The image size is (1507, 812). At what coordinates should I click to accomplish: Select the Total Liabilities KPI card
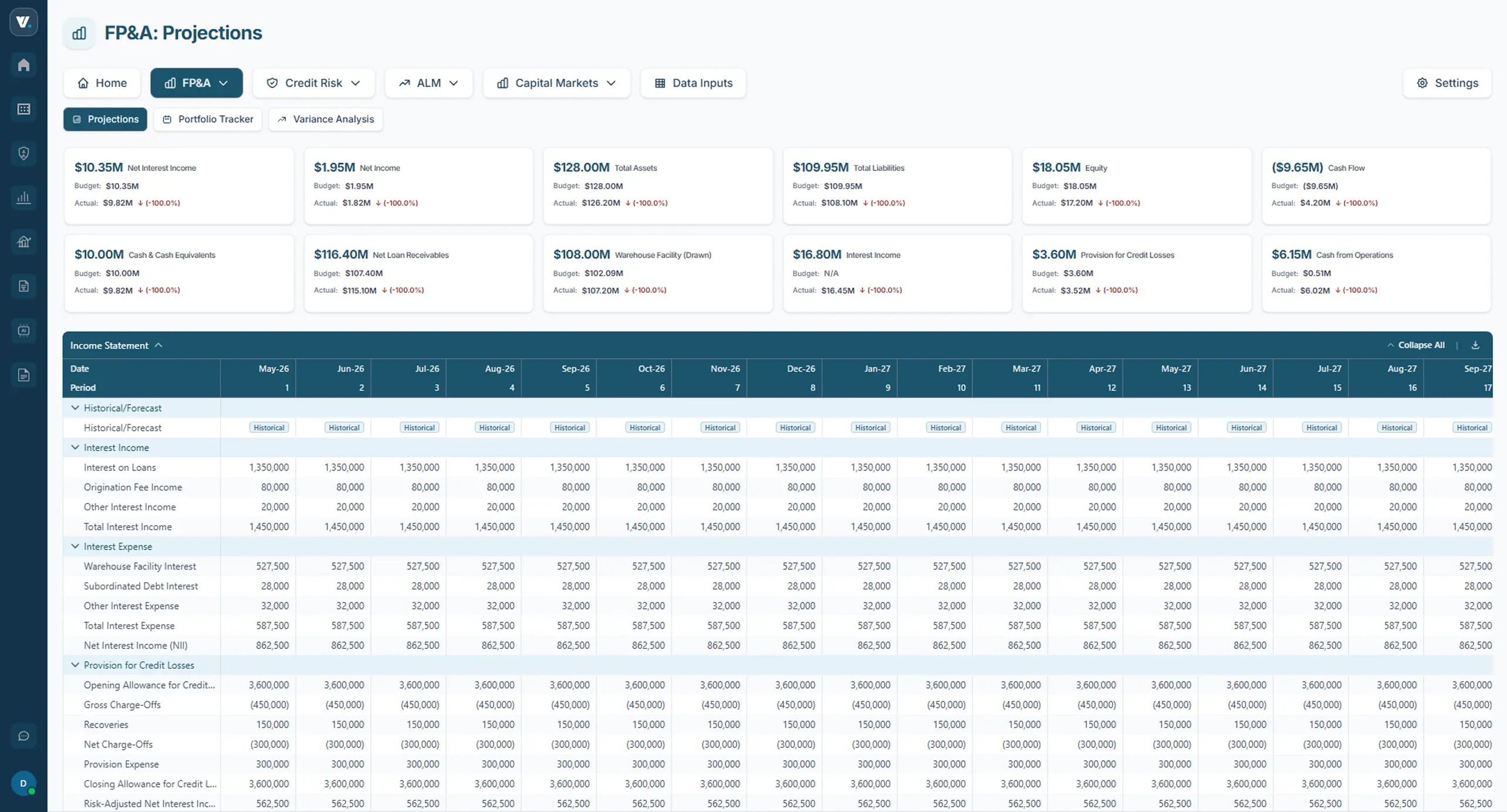897,186
